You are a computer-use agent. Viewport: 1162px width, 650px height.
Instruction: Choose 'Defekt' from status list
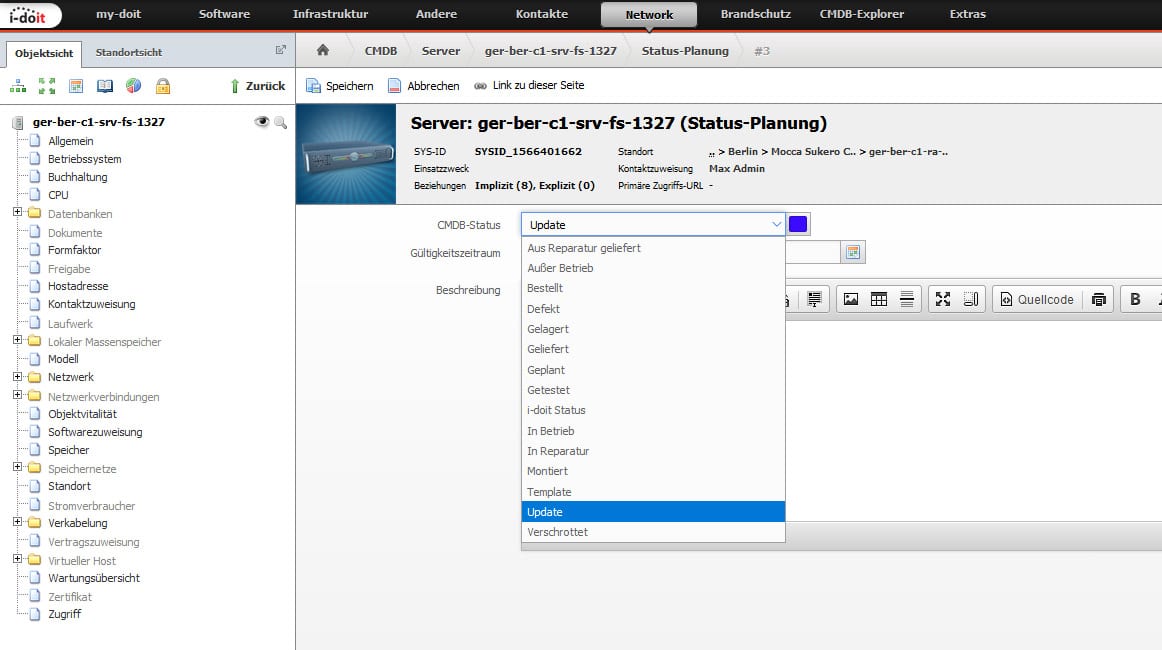point(653,309)
